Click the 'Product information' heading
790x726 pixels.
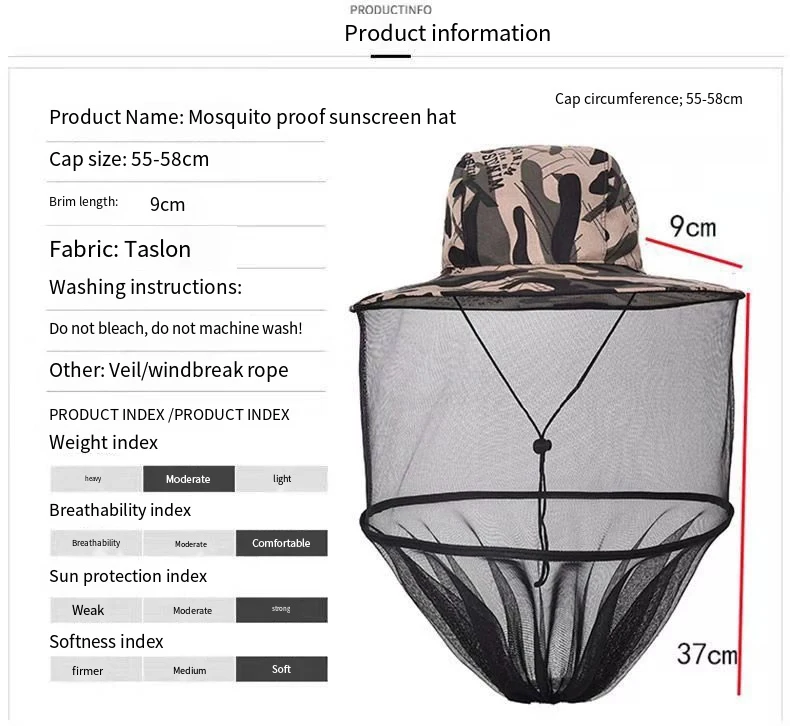coord(447,33)
